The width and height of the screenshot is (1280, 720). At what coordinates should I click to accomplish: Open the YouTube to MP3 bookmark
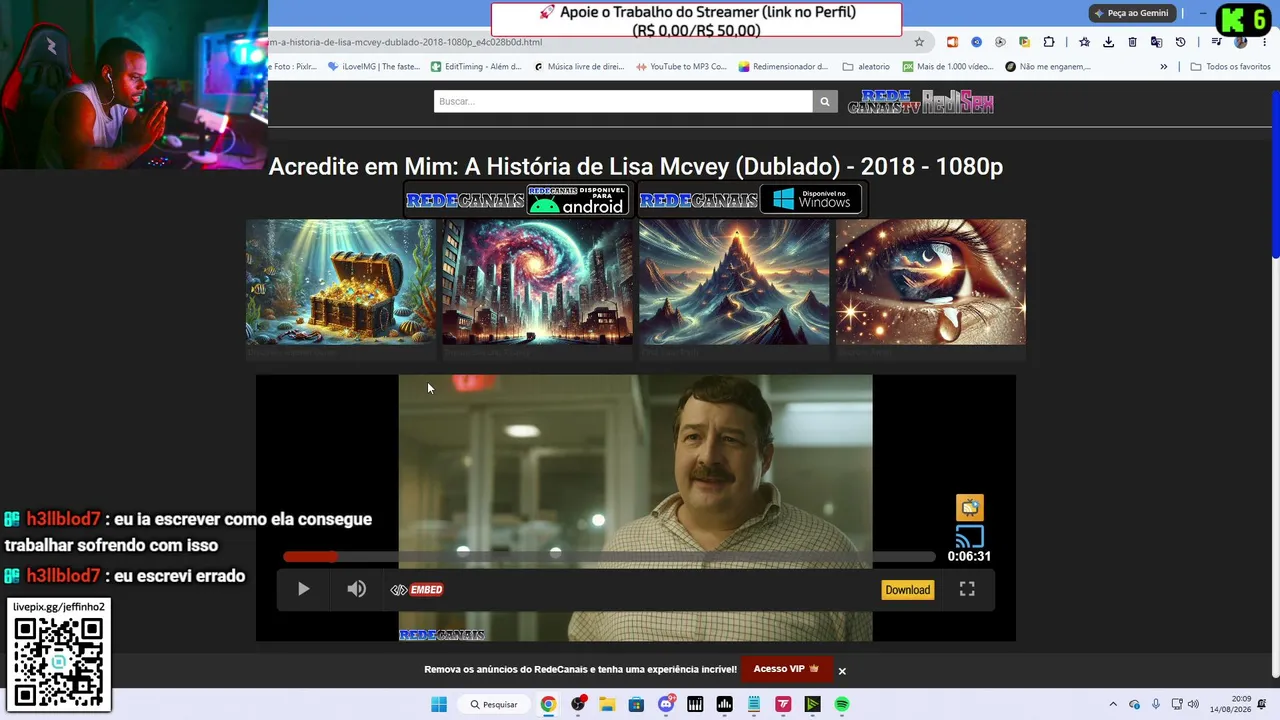pos(681,67)
